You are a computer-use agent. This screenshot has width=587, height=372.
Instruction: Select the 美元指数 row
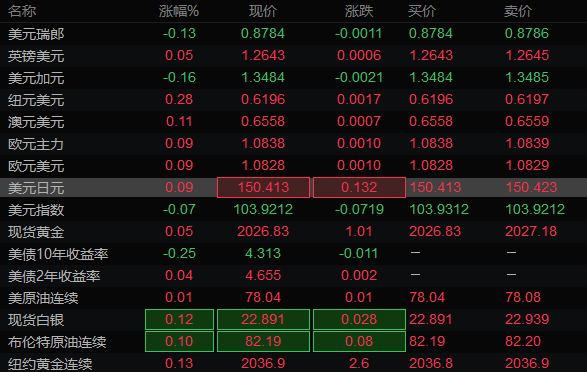(294, 210)
